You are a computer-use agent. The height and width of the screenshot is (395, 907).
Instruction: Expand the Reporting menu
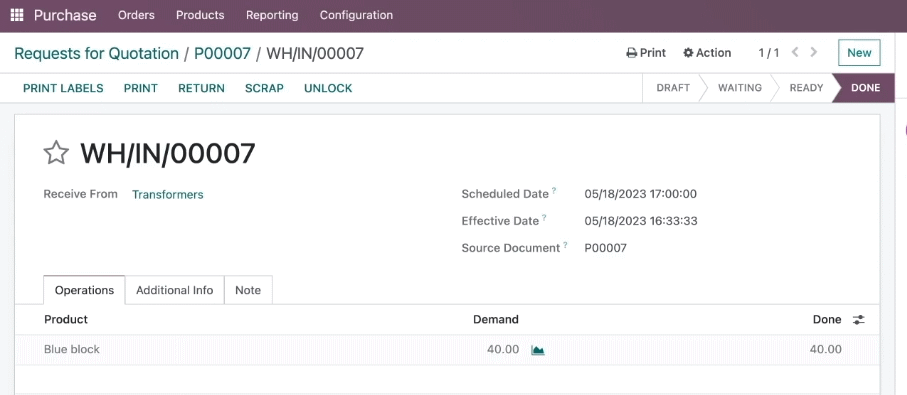pyautogui.click(x=272, y=15)
